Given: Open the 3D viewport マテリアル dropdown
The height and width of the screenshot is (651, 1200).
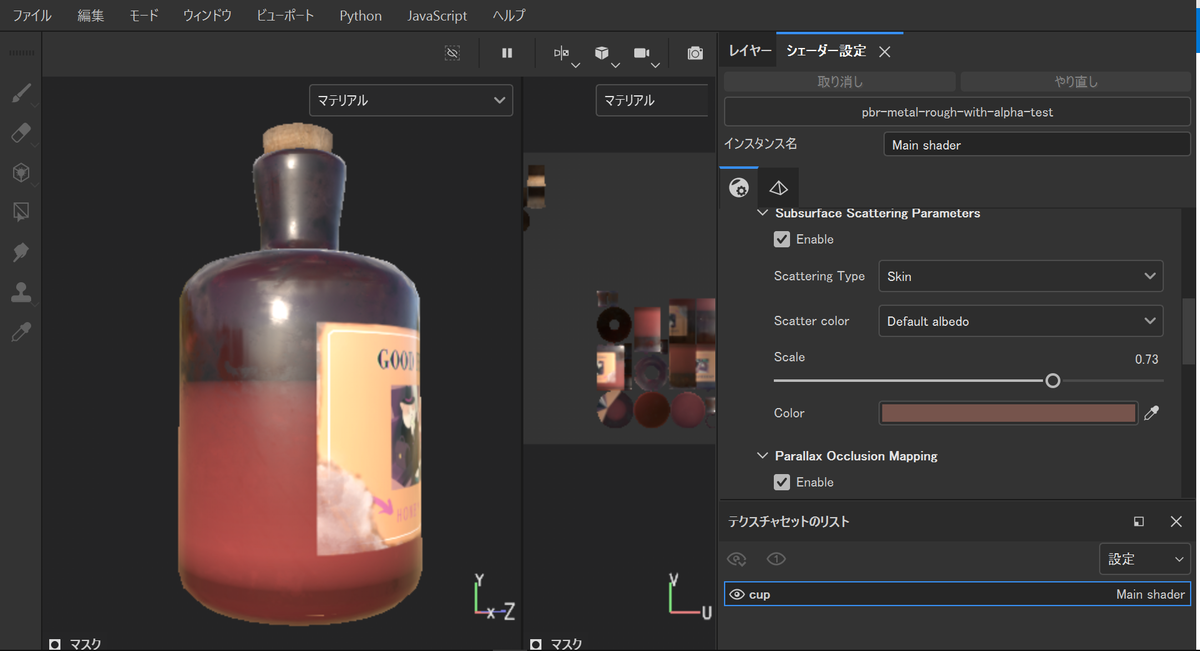Looking at the screenshot, I should tap(411, 100).
